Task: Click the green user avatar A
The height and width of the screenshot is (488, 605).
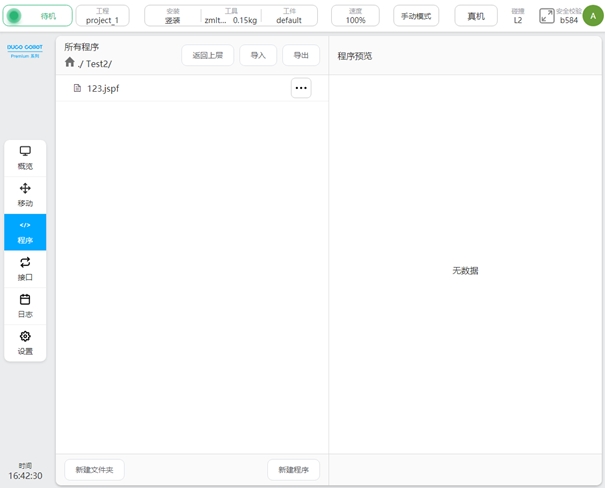Action: (593, 15)
